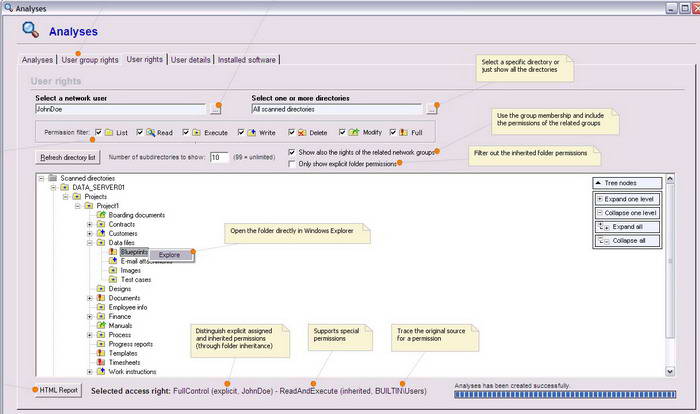Expand the Customers tree node

click(89, 234)
